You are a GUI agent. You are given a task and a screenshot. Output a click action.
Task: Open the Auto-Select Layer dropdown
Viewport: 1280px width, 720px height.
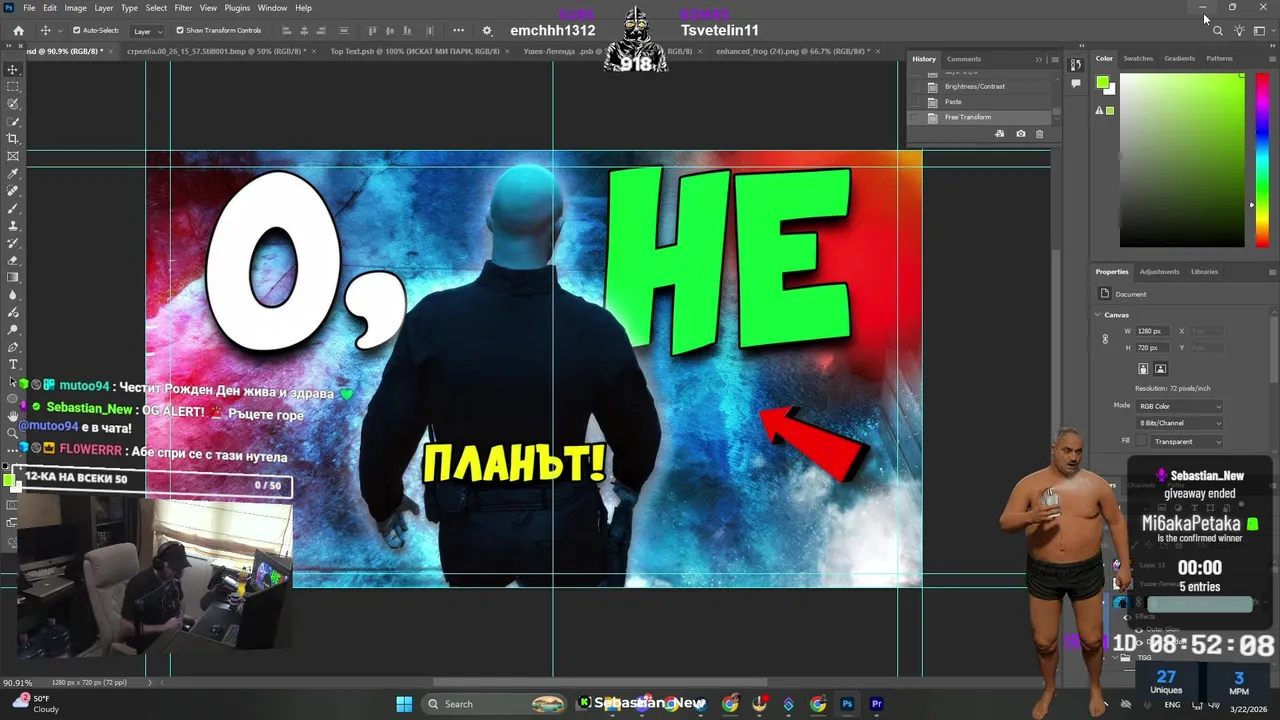148,31
